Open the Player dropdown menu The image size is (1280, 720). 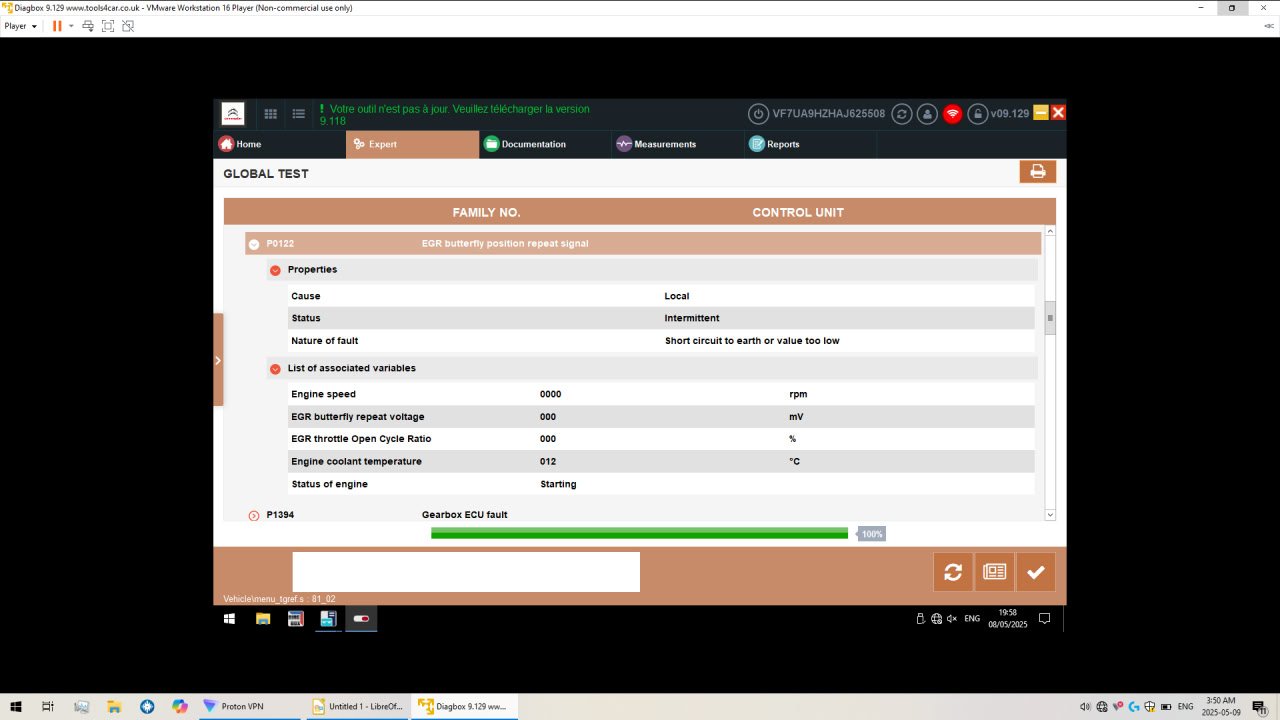click(21, 26)
